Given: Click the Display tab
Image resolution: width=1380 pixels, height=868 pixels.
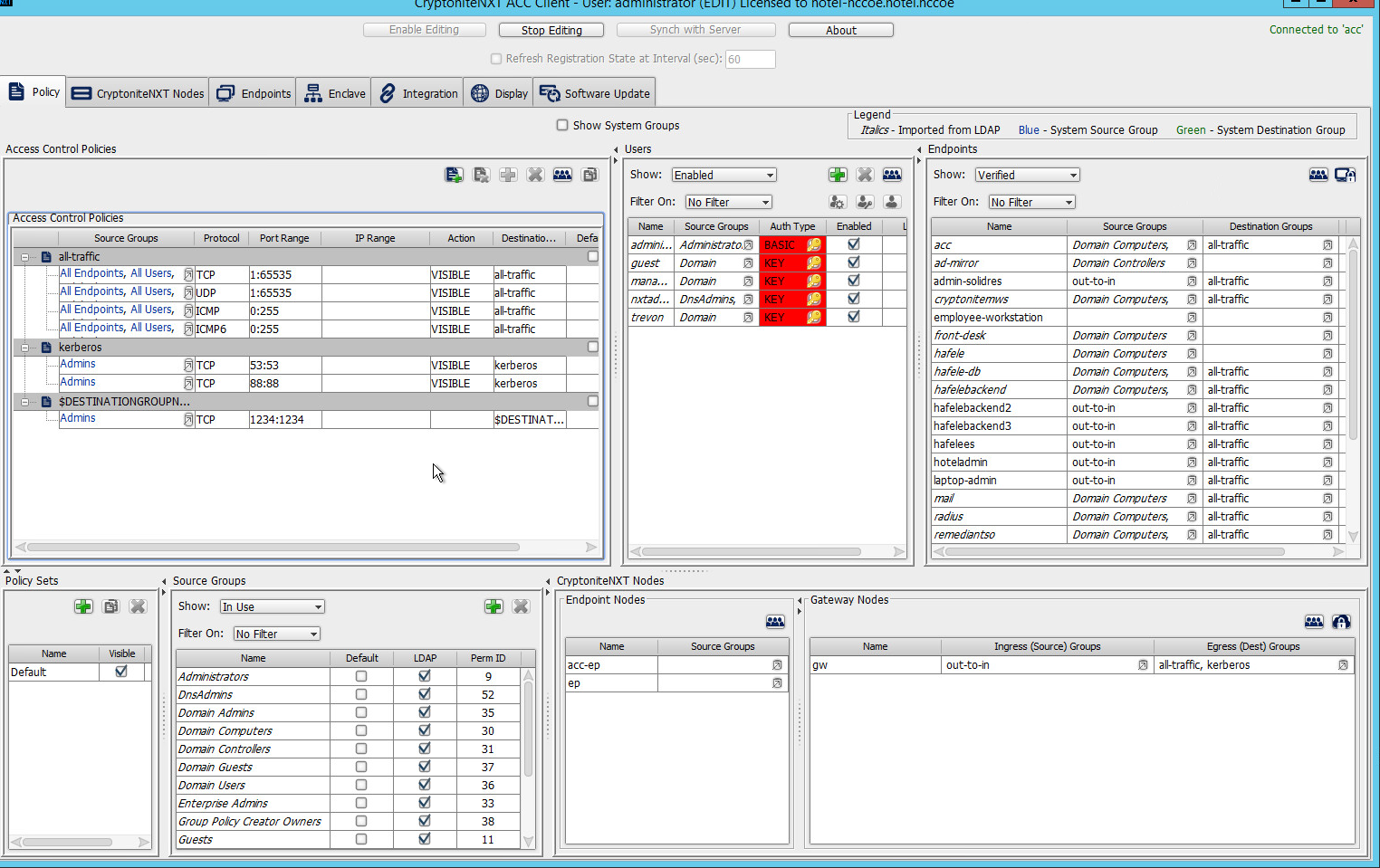Looking at the screenshot, I should [499, 93].
